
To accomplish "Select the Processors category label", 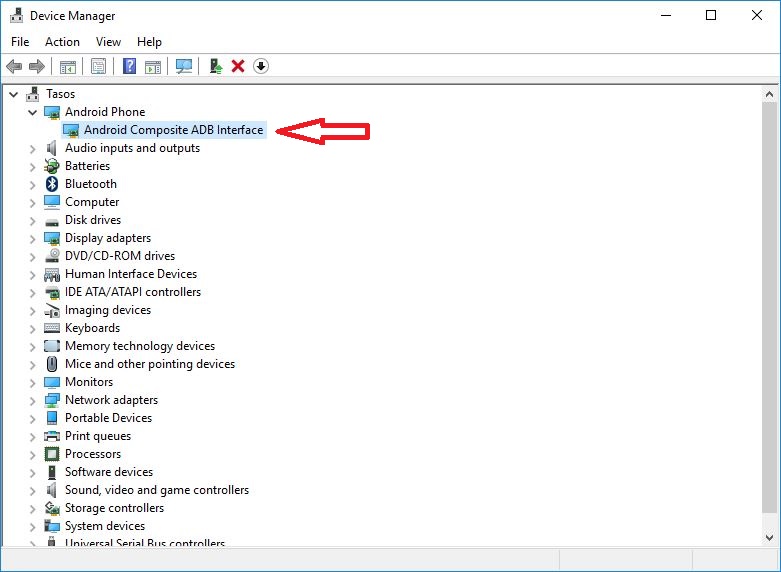I will [x=93, y=454].
